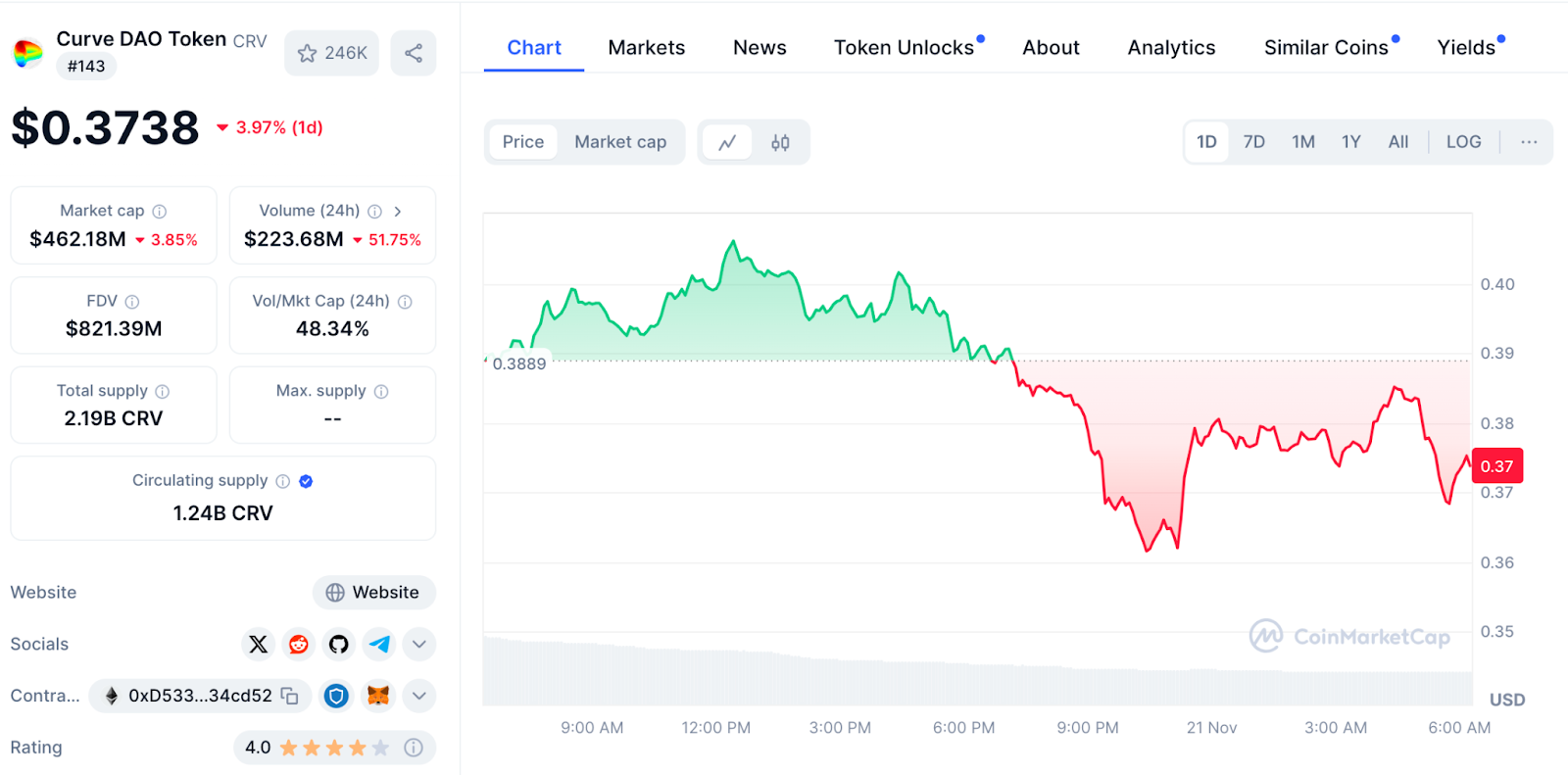Click the red 0.37 current price label

click(x=1497, y=466)
